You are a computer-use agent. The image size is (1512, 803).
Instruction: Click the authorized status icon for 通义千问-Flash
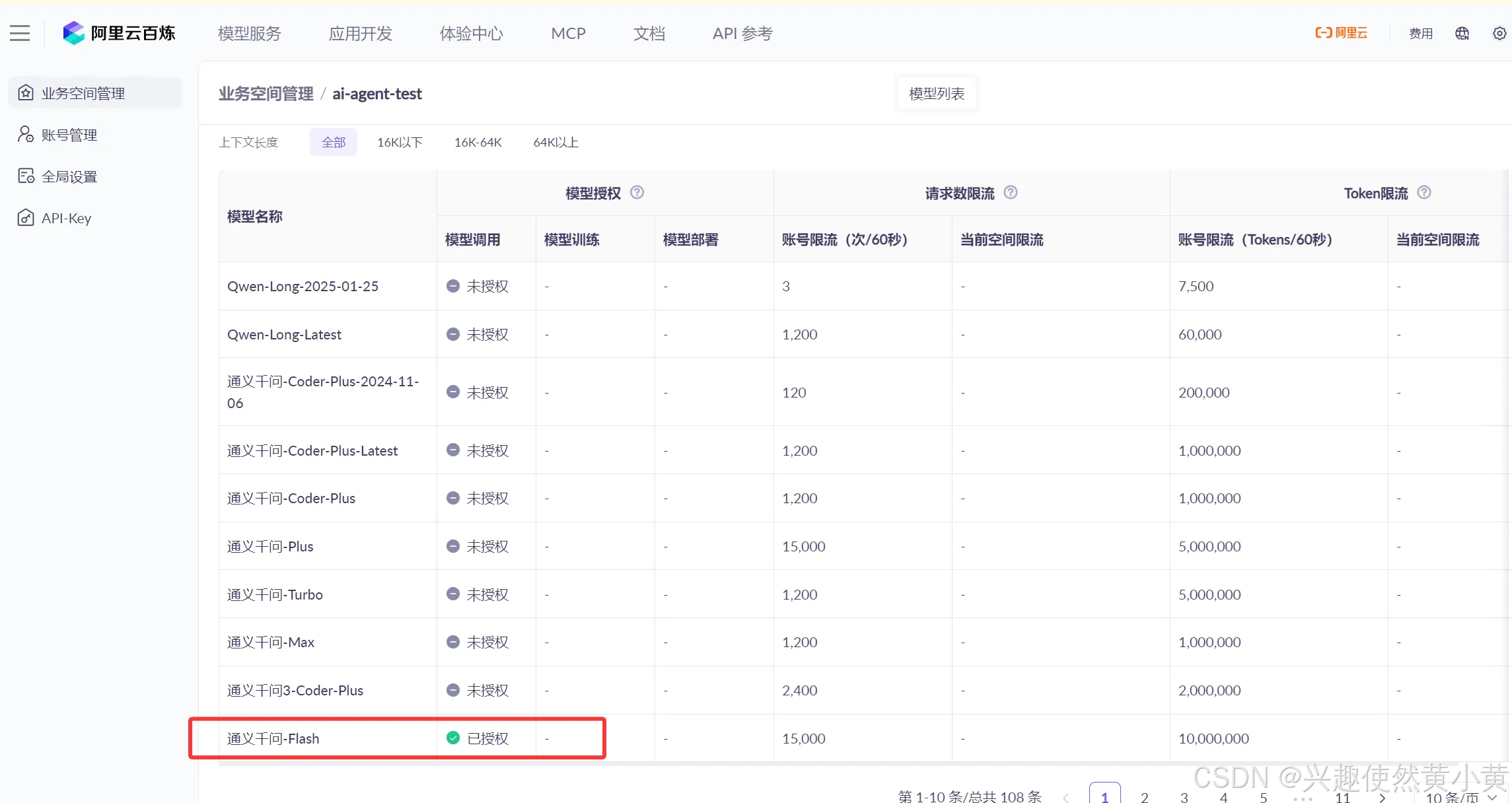click(x=453, y=738)
